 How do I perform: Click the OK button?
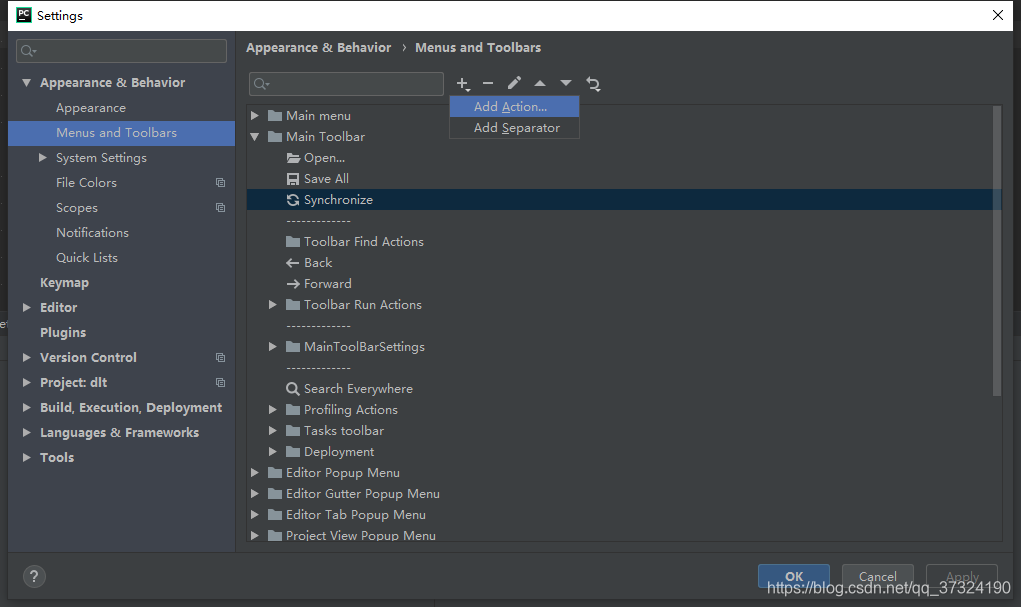pyautogui.click(x=794, y=576)
